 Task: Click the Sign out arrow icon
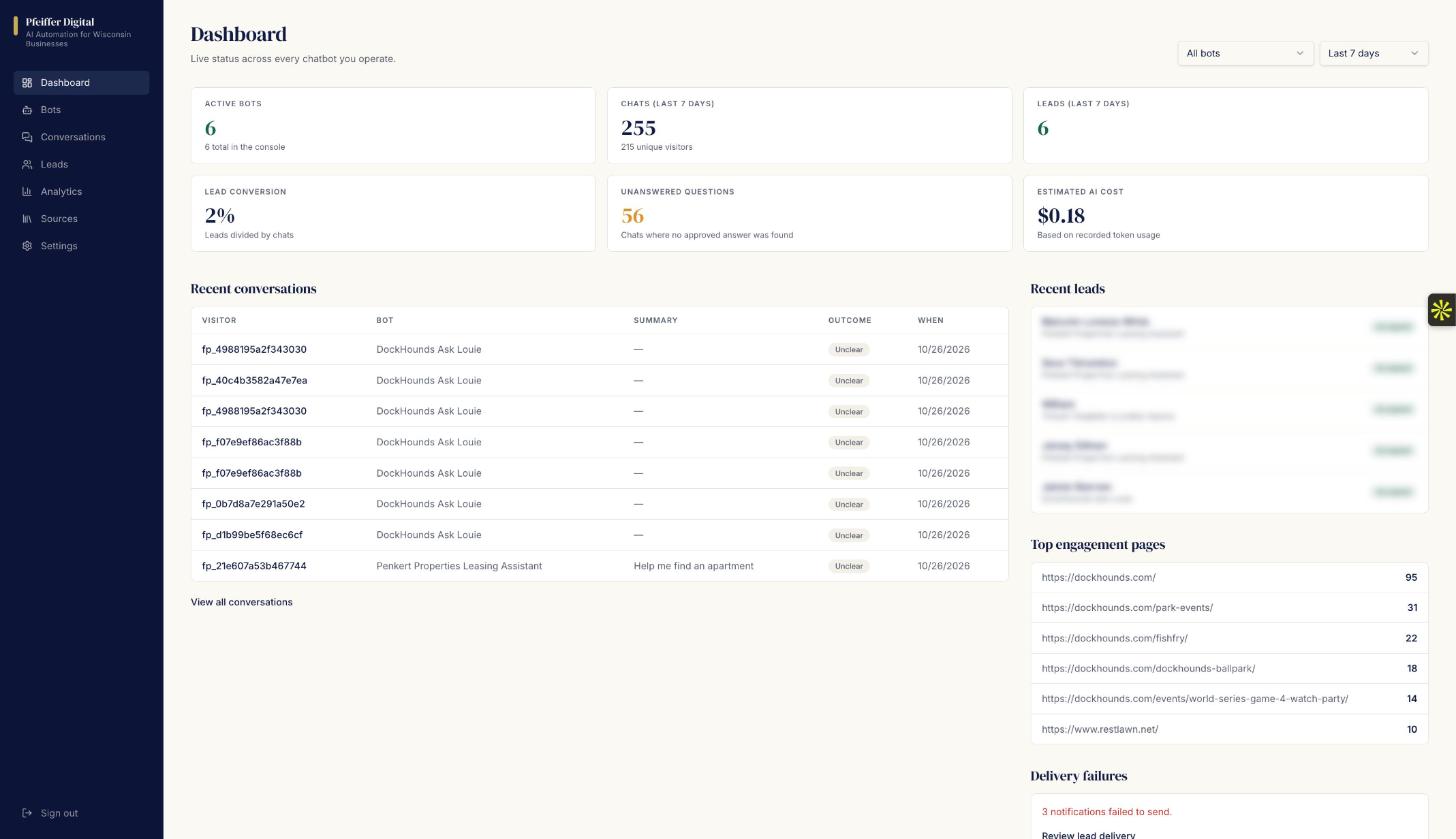(27, 813)
